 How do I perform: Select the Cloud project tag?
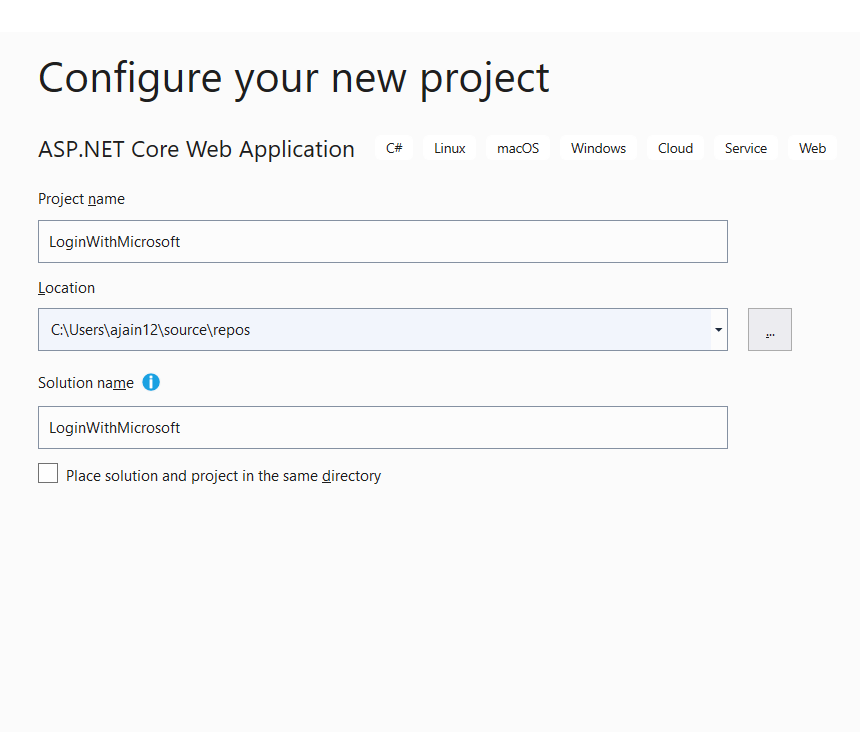(675, 147)
